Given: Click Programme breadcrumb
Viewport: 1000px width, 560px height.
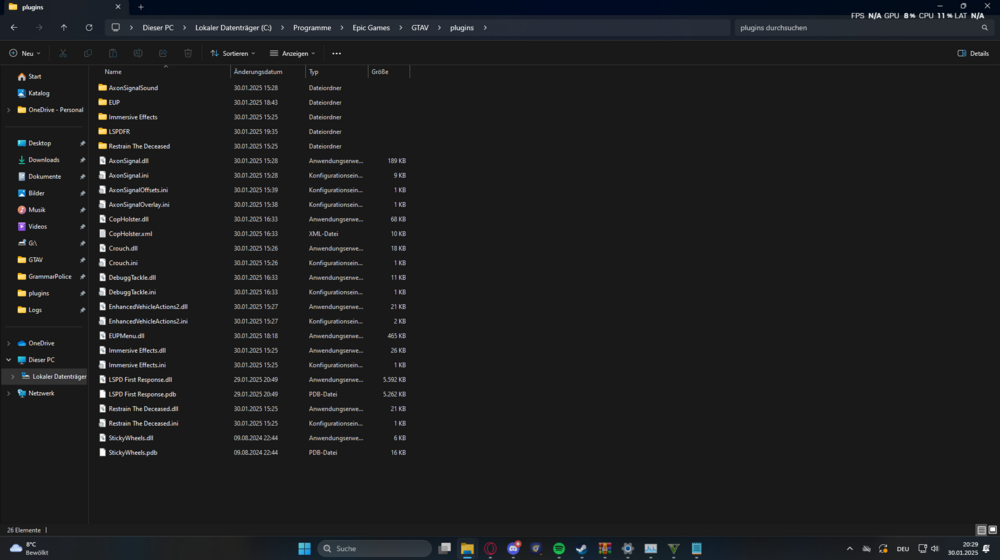Looking at the screenshot, I should tap(312, 28).
